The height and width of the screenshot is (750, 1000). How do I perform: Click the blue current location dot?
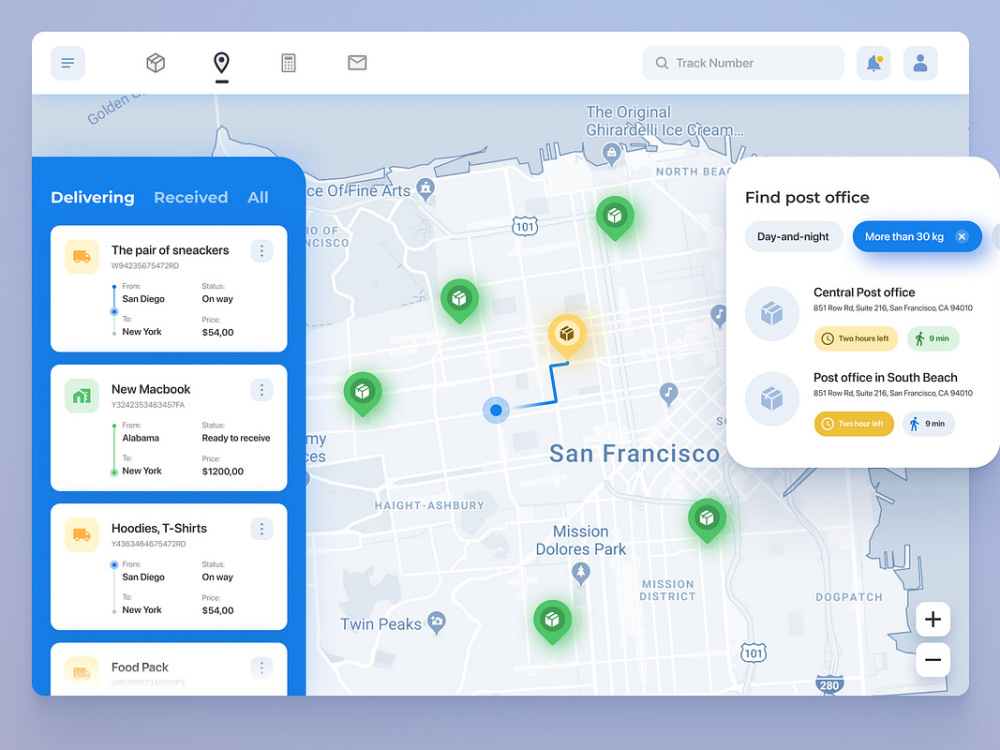[x=496, y=410]
